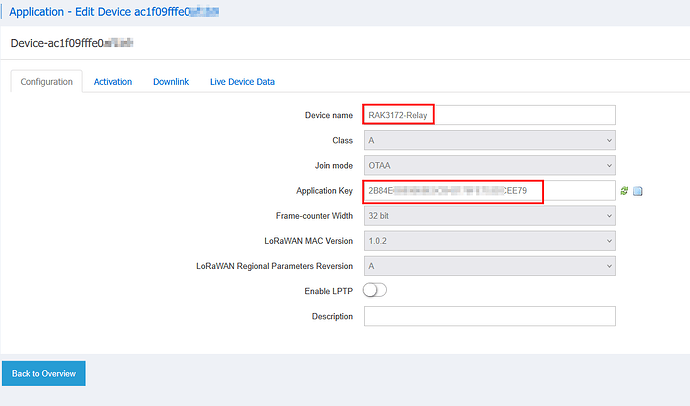Image resolution: width=690 pixels, height=406 pixels.
Task: Open the Frame-counter Width dropdown
Action: tap(489, 216)
